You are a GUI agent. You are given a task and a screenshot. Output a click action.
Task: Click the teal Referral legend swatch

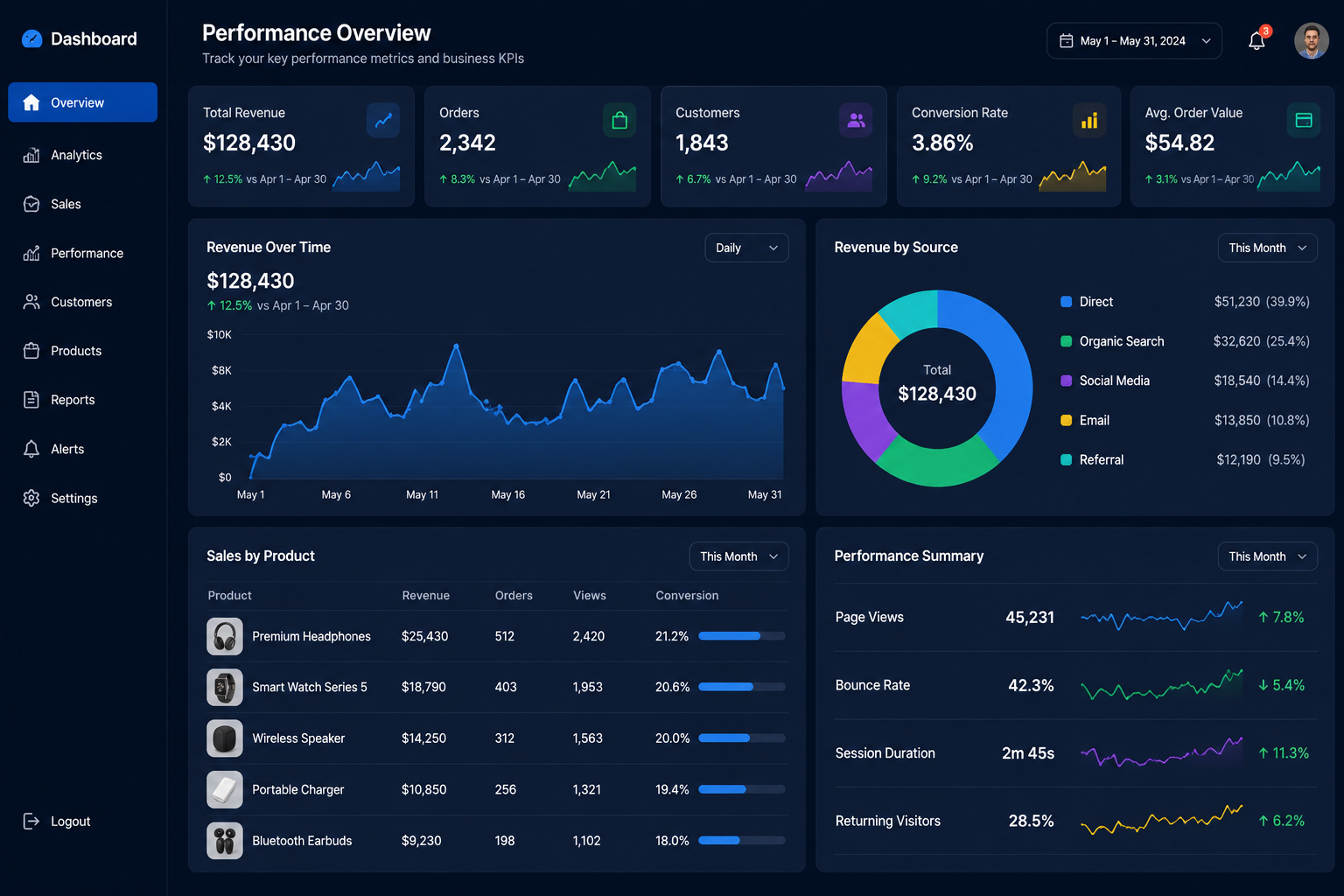click(1067, 459)
